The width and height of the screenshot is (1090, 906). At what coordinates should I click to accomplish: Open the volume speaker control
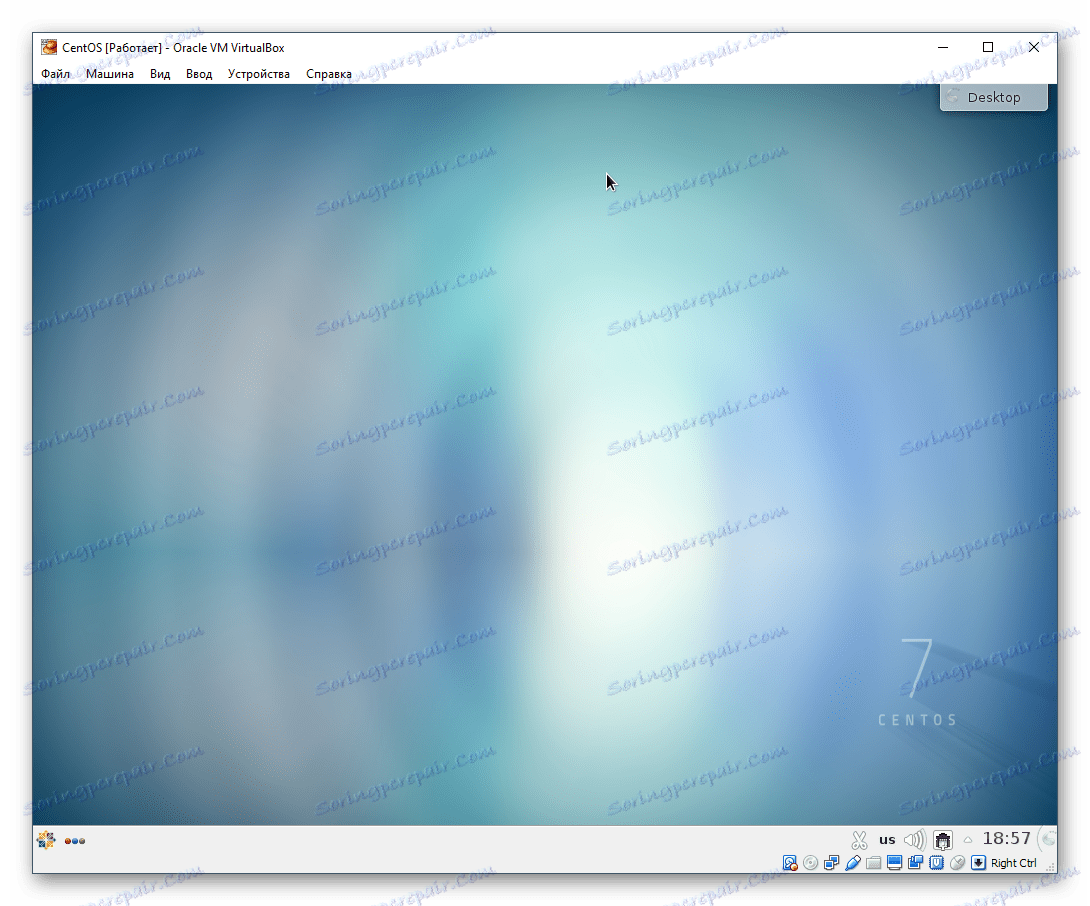[x=914, y=840]
